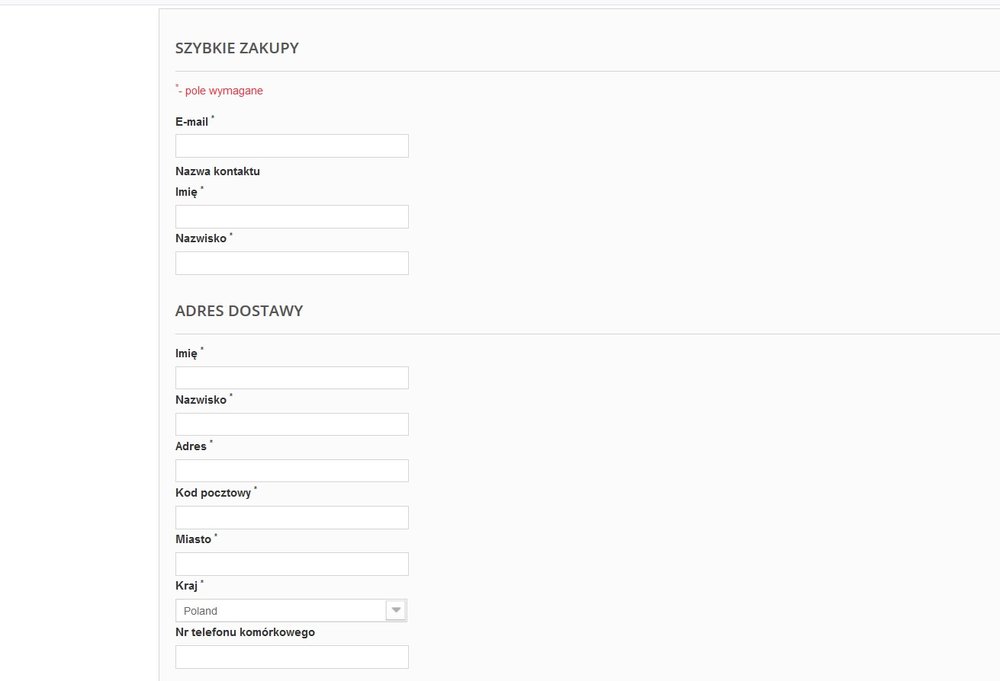1000x681 pixels.
Task: Click the Kod pocztowy input field
Action: tap(291, 518)
